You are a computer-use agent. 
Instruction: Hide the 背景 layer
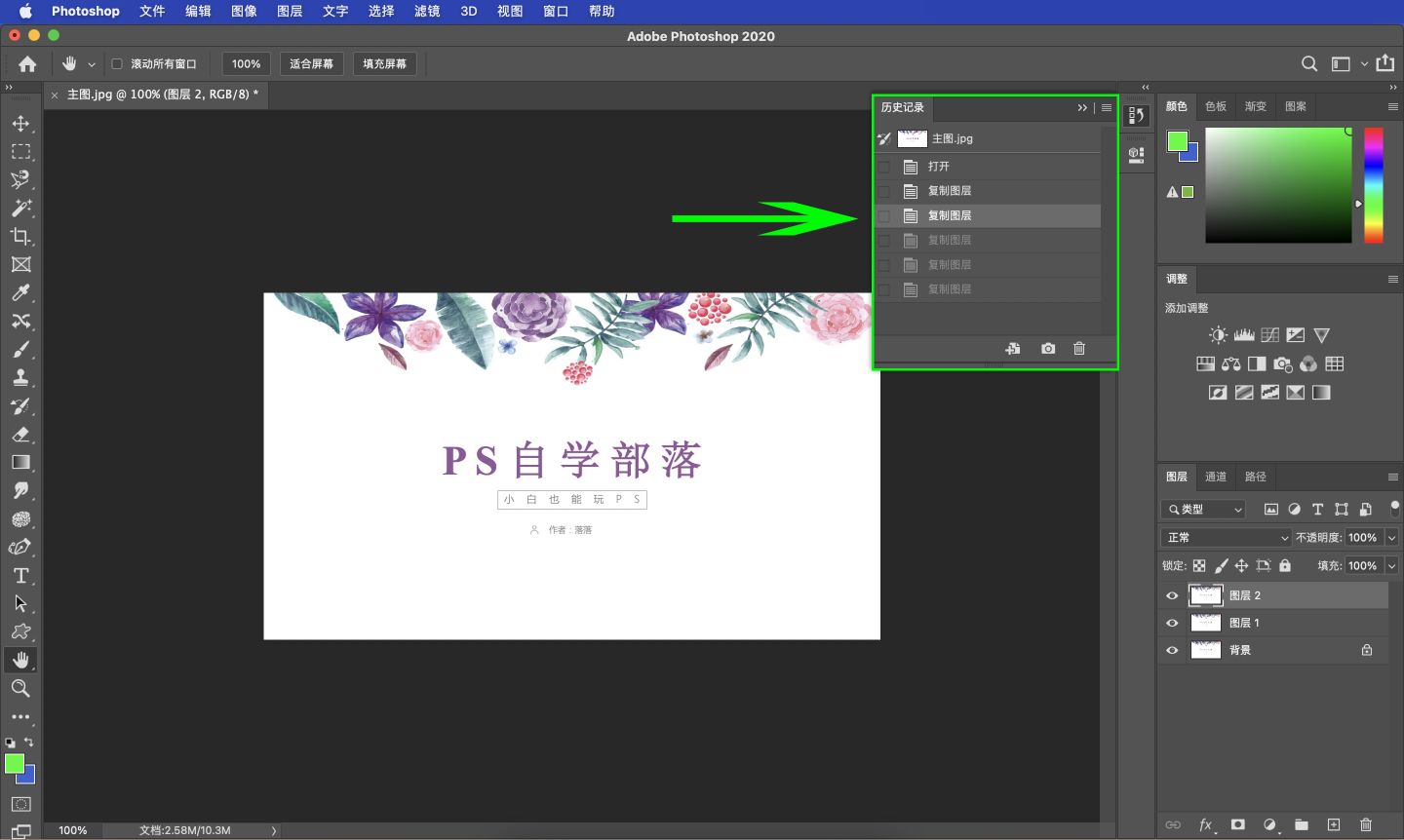[x=1172, y=650]
